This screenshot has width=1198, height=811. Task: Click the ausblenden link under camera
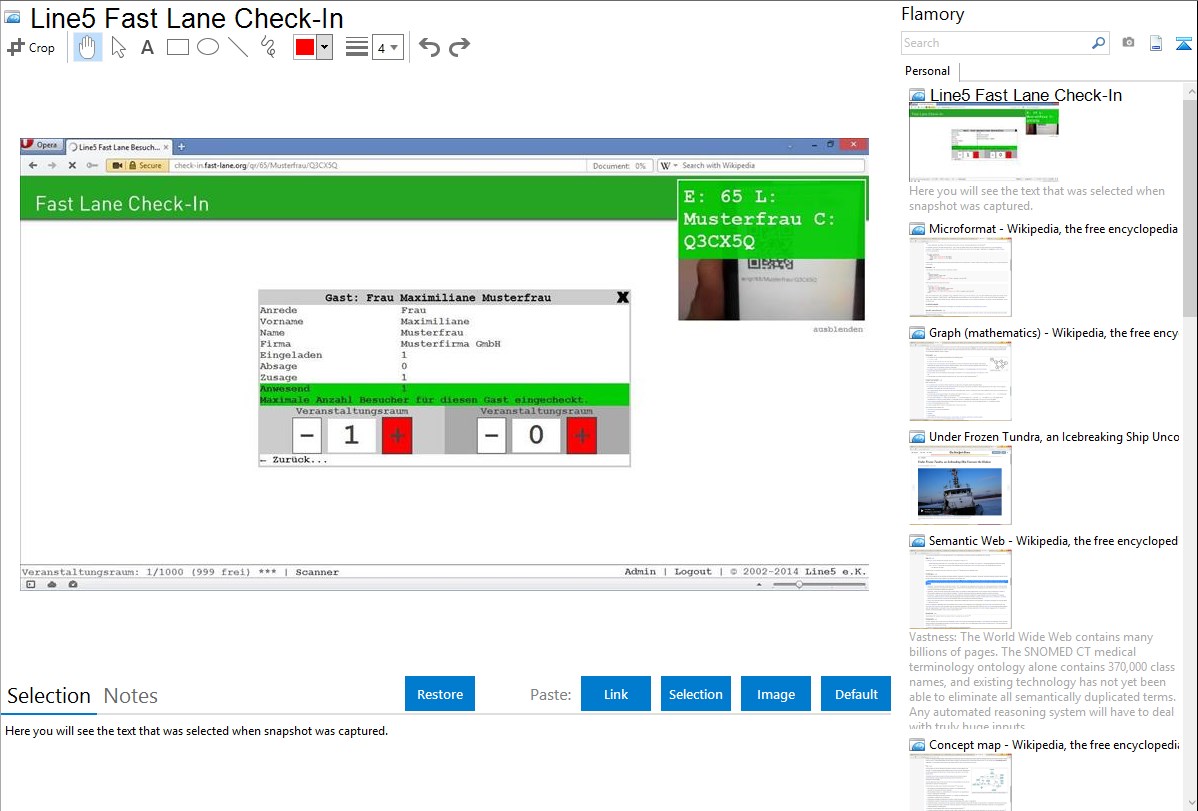(837, 329)
